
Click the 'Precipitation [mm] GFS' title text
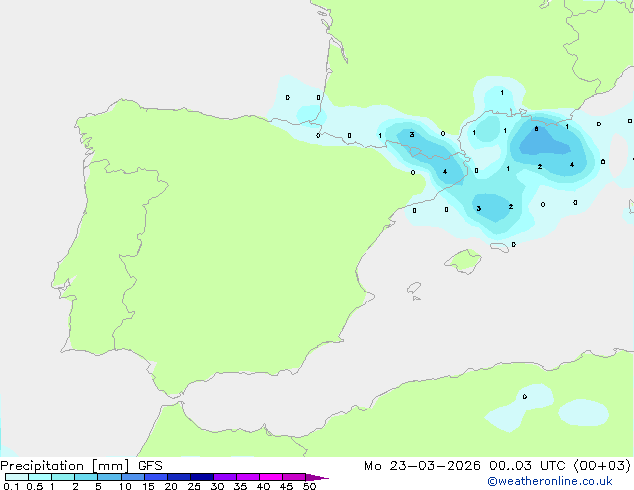pos(81,466)
